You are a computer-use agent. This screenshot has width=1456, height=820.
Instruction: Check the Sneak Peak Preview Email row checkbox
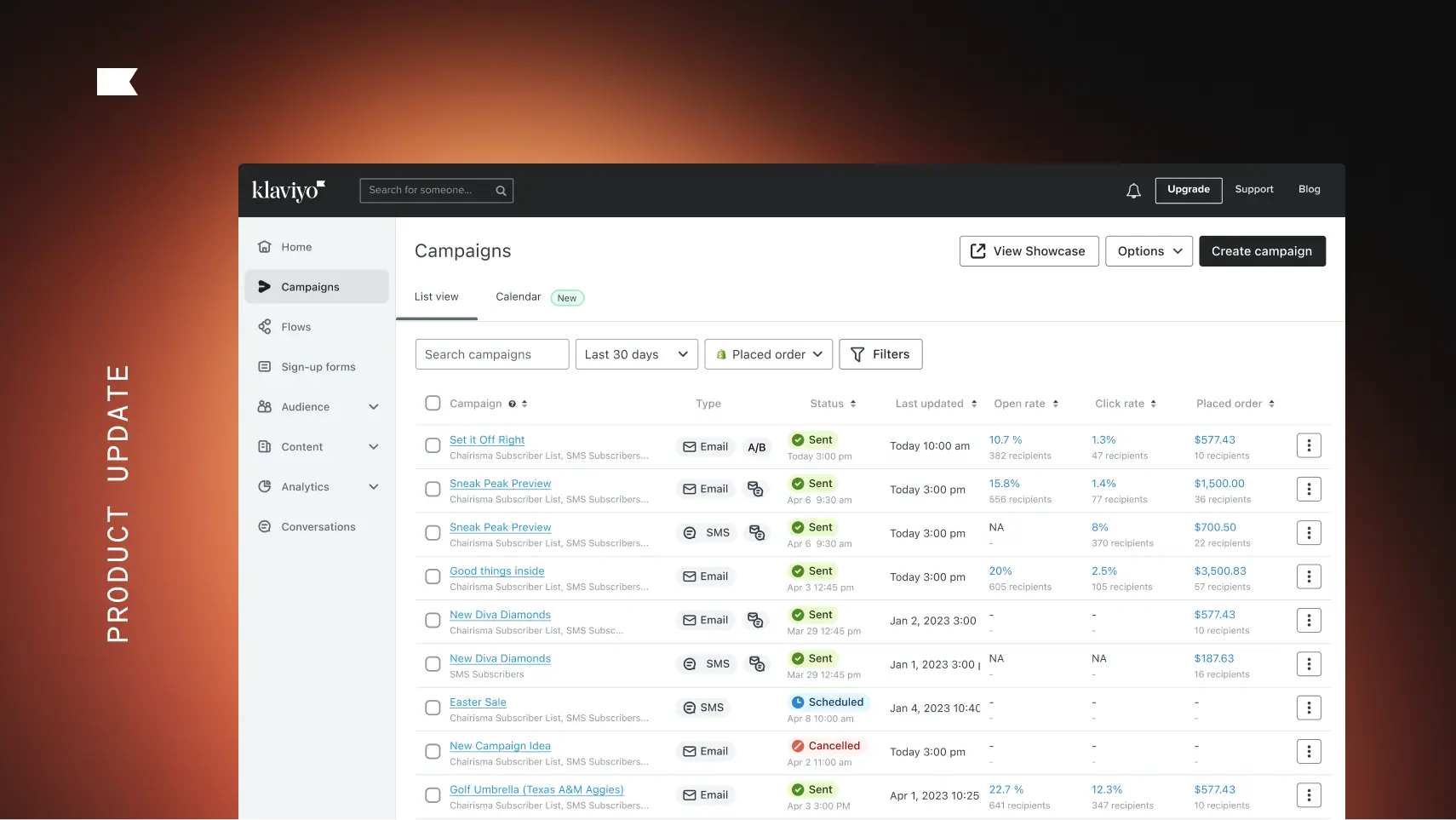[433, 489]
